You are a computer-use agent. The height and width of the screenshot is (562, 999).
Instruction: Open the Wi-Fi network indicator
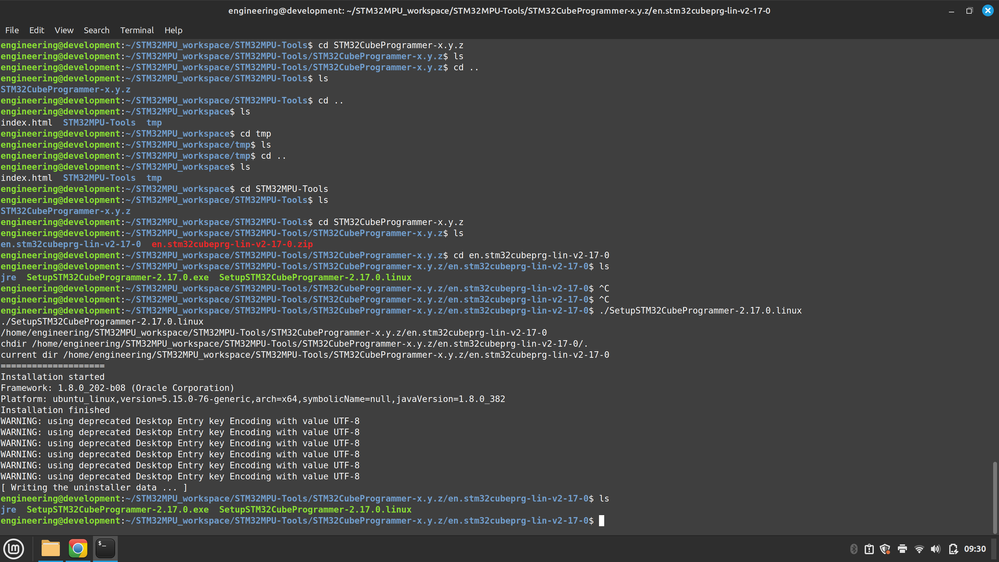coord(919,549)
